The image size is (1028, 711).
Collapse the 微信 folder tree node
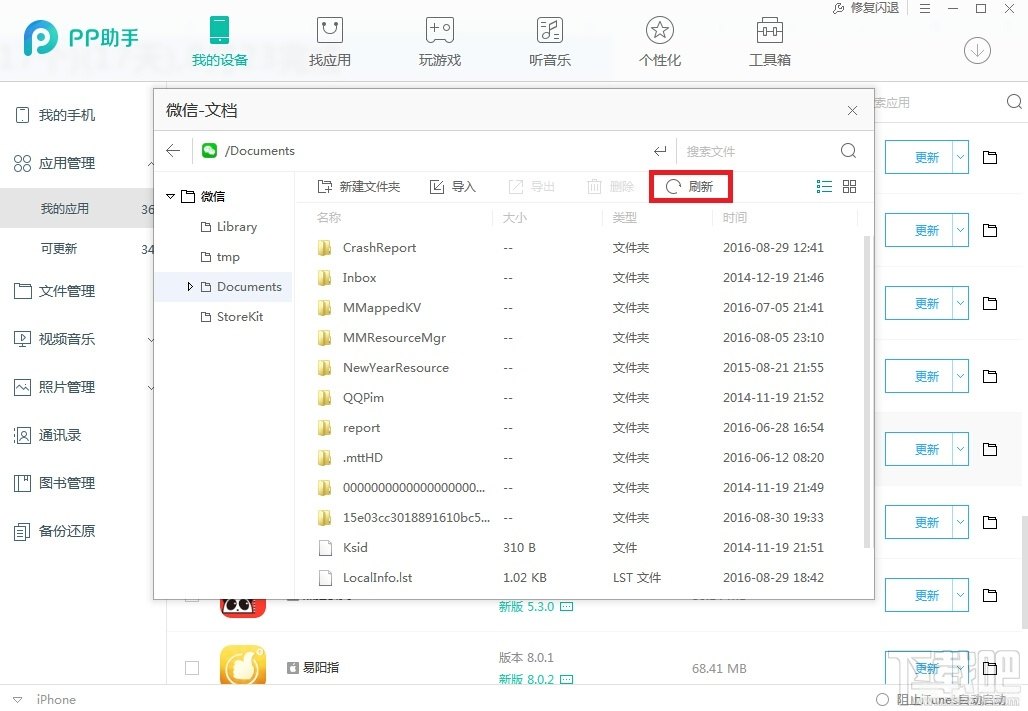(170, 196)
